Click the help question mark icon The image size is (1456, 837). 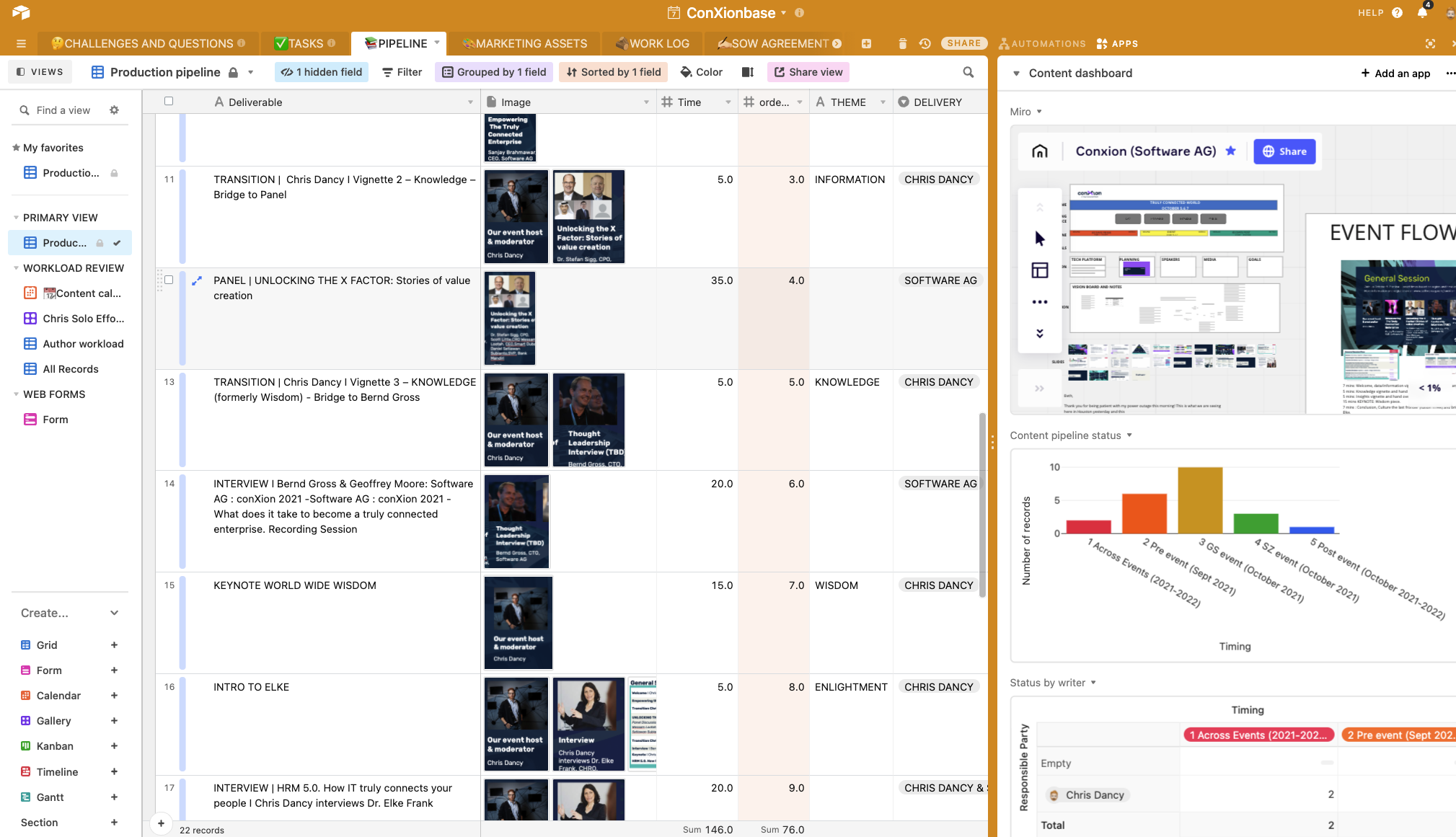[x=1397, y=12]
